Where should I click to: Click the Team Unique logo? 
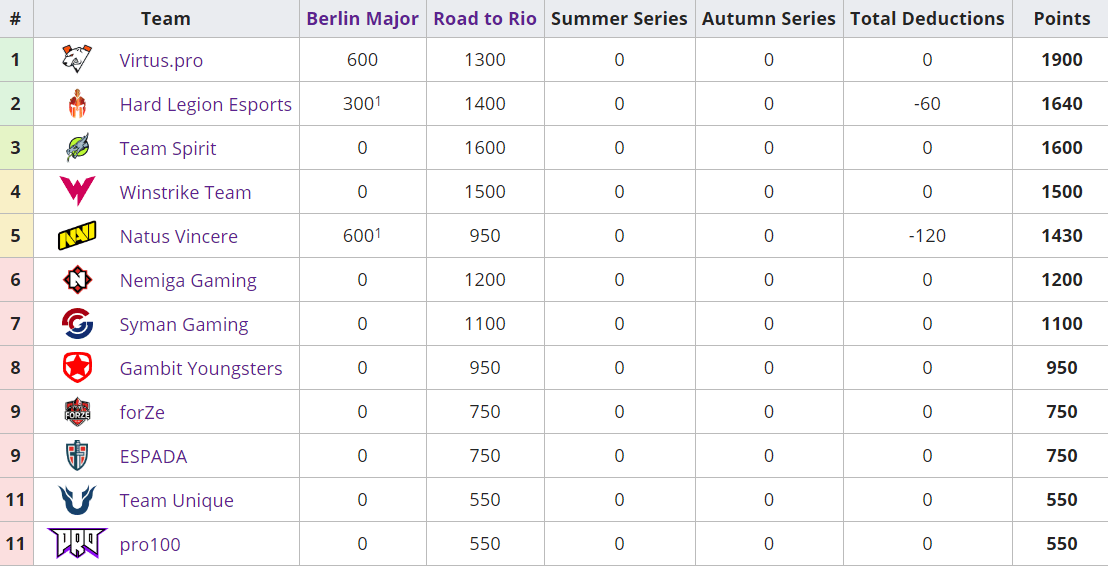[77, 500]
